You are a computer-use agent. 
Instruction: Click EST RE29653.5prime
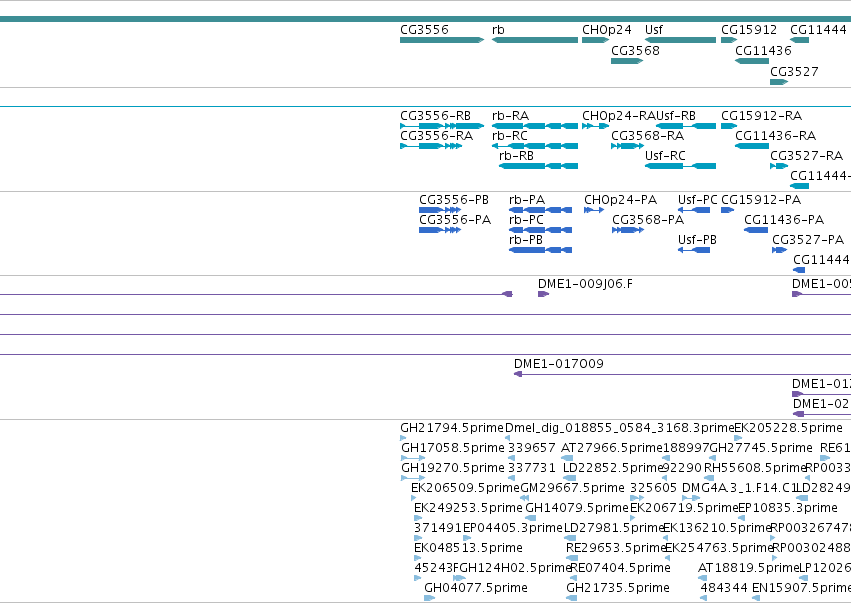coord(571,558)
